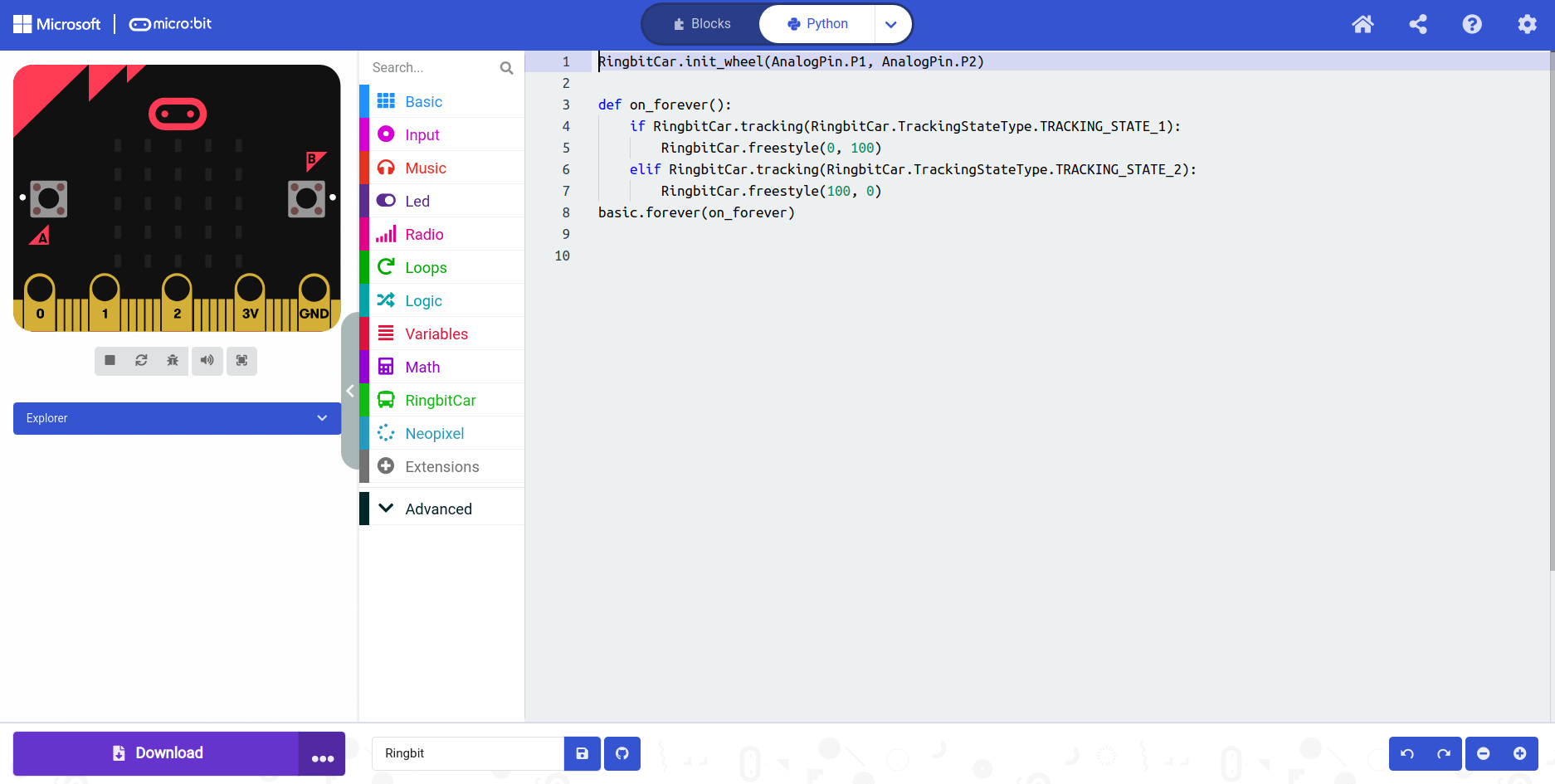
Task: Launch the simulator debugger
Action: pos(173,361)
